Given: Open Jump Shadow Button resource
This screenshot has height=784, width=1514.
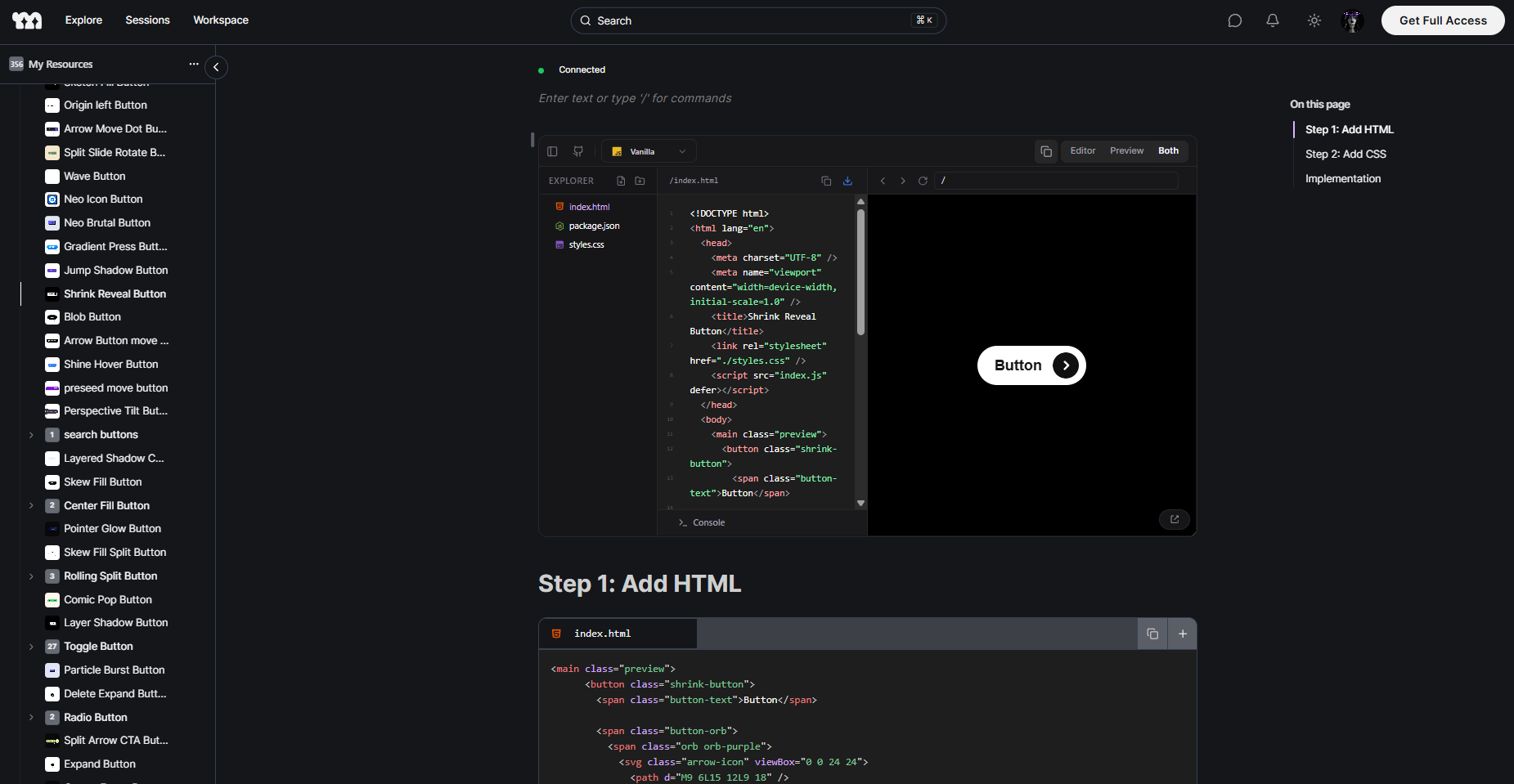Looking at the screenshot, I should pyautogui.click(x=116, y=270).
